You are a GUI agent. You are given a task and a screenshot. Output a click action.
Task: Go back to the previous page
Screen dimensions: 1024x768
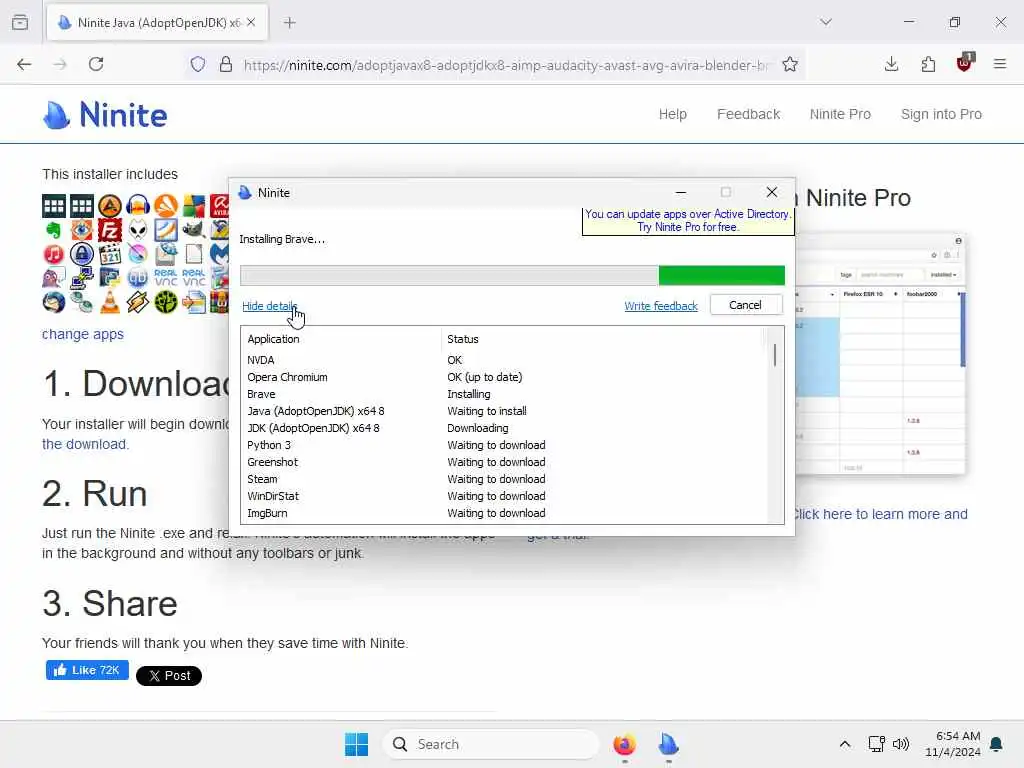[x=24, y=64]
